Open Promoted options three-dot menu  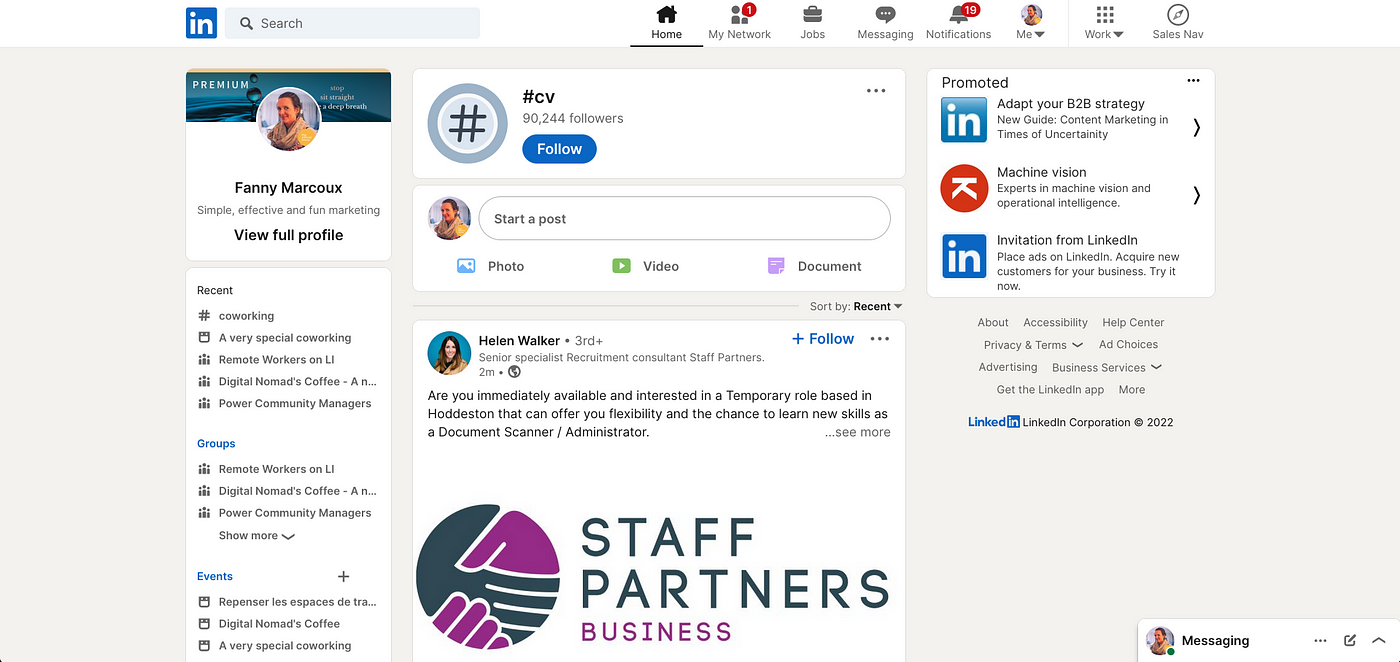pos(1193,81)
